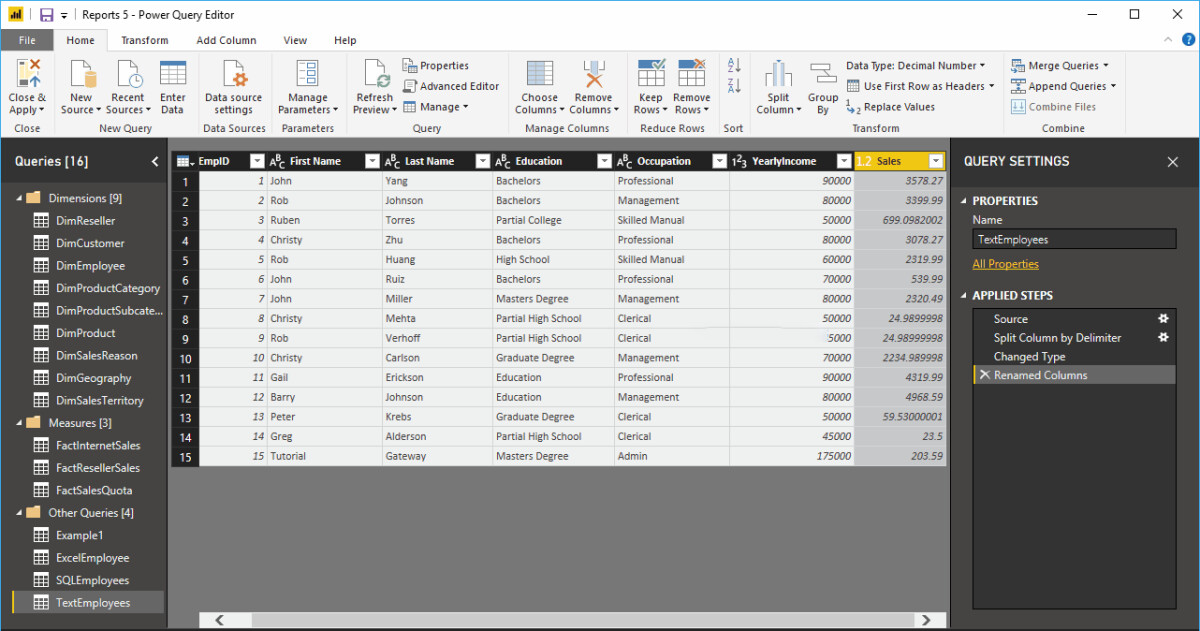Open query Properties in the ribbon

pos(436,65)
